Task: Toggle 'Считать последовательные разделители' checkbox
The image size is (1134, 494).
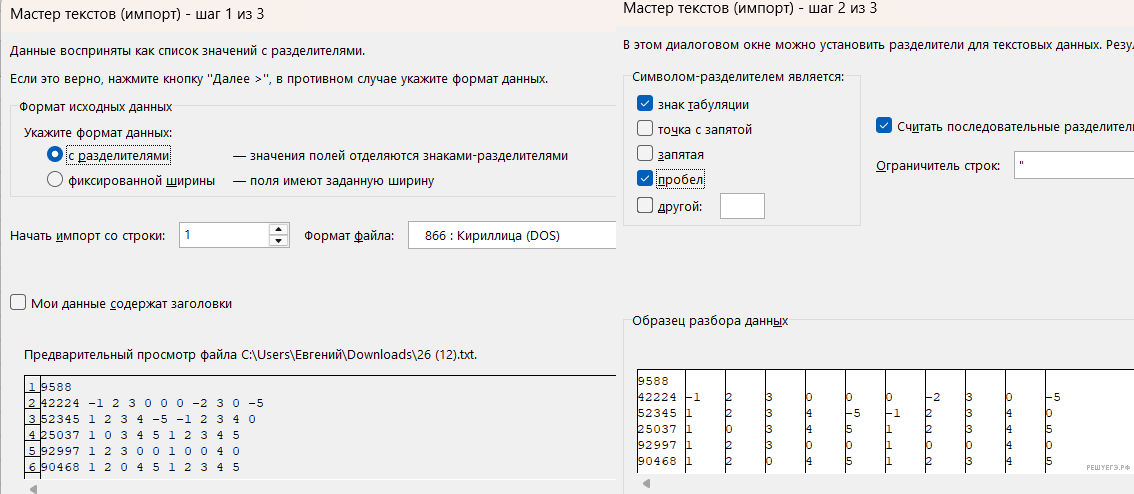Action: pos(883,126)
